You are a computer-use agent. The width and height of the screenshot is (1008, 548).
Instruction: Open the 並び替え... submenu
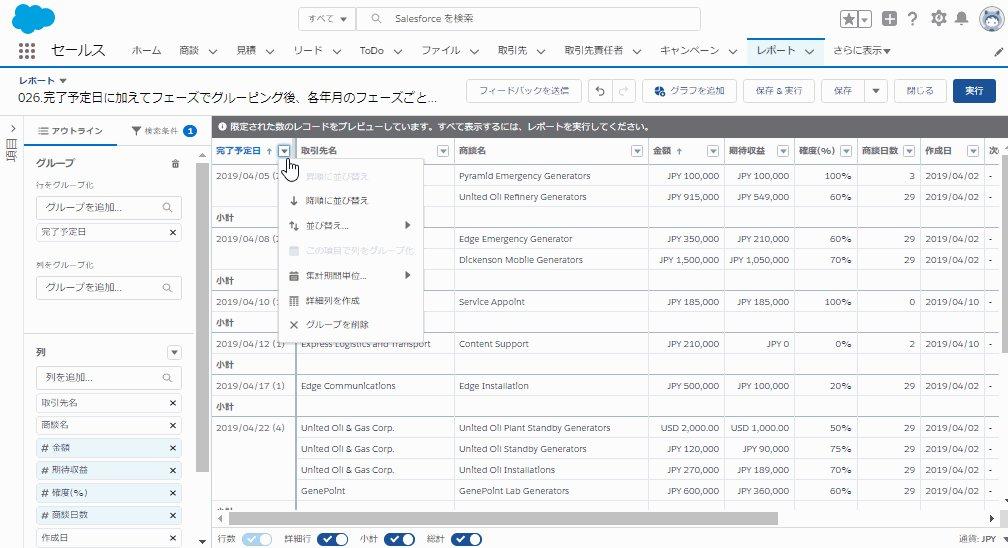(x=351, y=226)
